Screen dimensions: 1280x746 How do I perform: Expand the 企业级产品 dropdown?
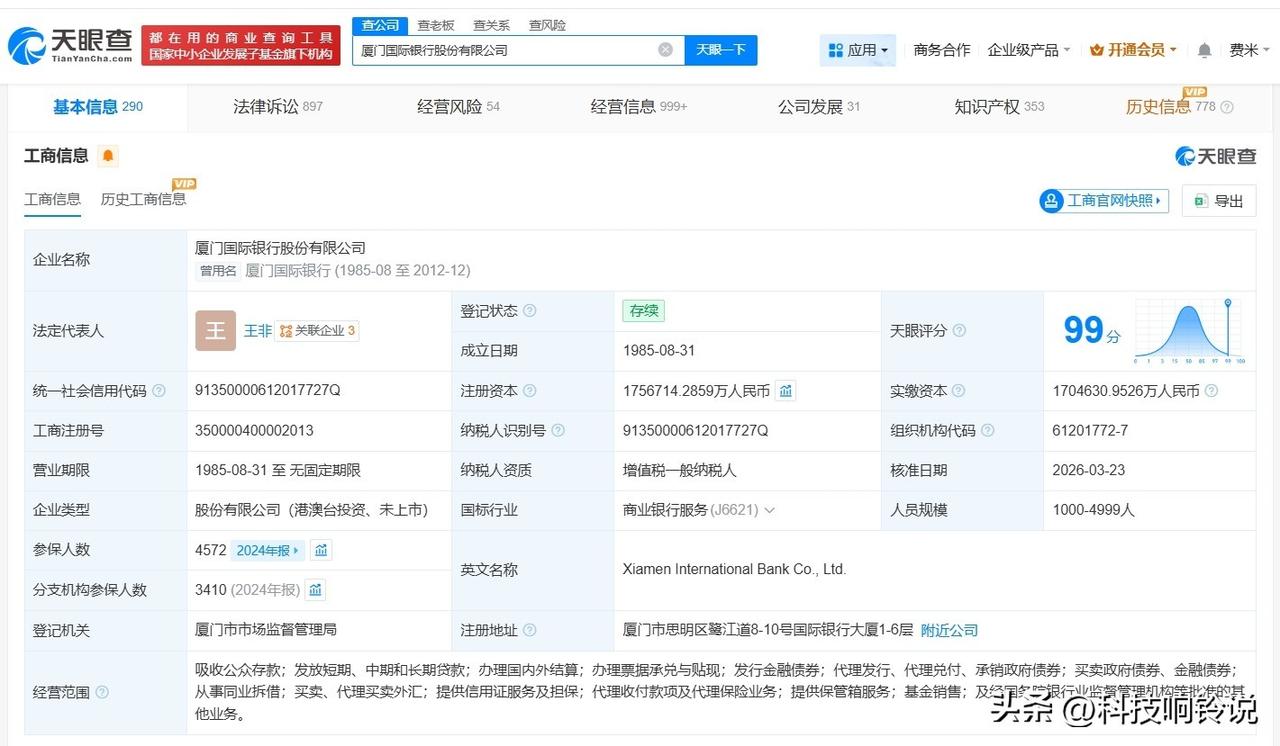(x=1028, y=50)
